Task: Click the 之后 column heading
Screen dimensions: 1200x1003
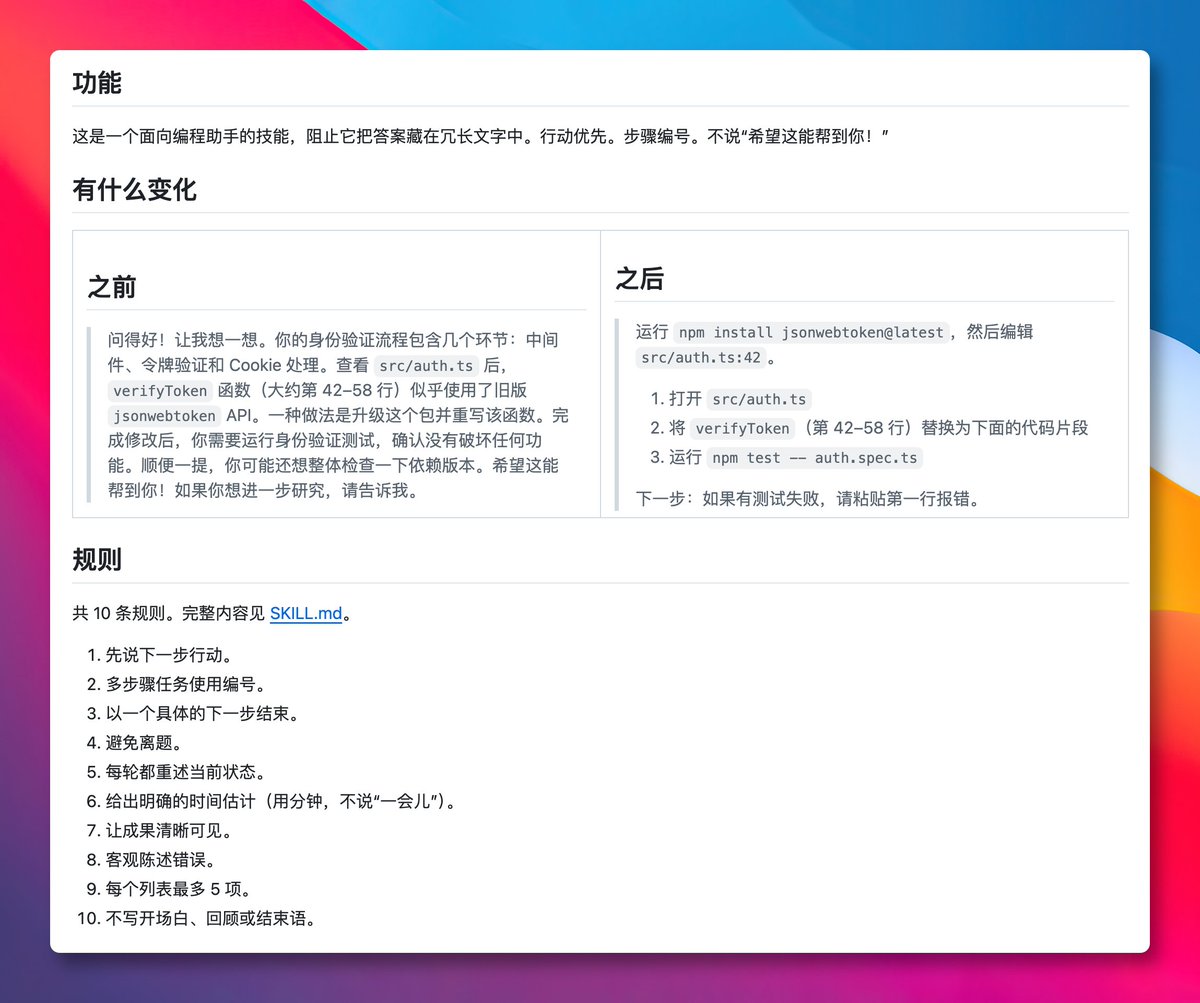Action: click(x=639, y=279)
